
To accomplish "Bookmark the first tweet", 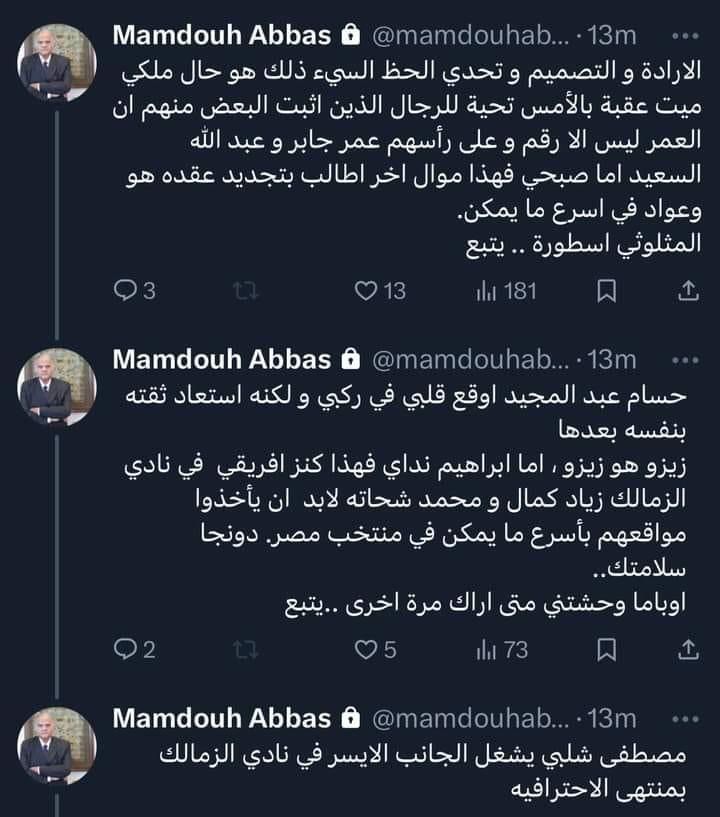I will point(605,291).
